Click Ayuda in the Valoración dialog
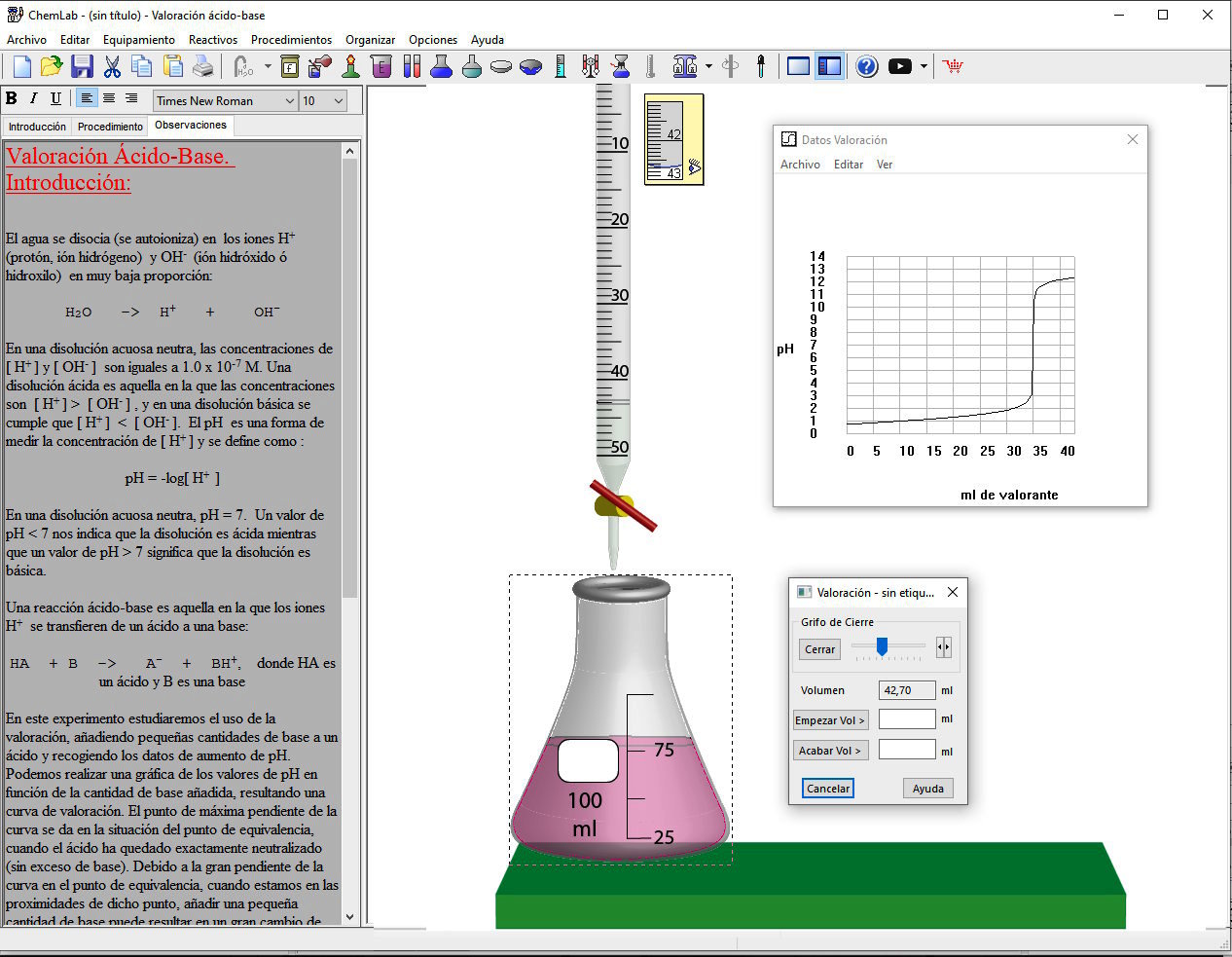This screenshot has height=957, width=1232. tap(928, 789)
